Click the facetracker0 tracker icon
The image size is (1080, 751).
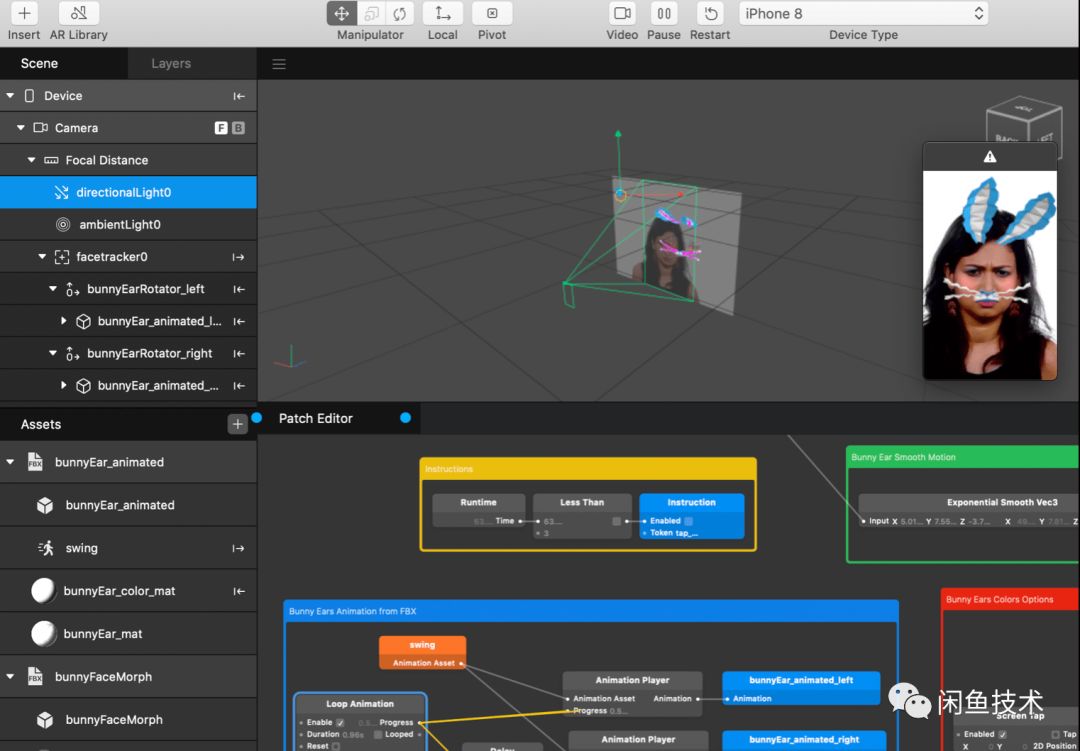[x=62, y=257]
